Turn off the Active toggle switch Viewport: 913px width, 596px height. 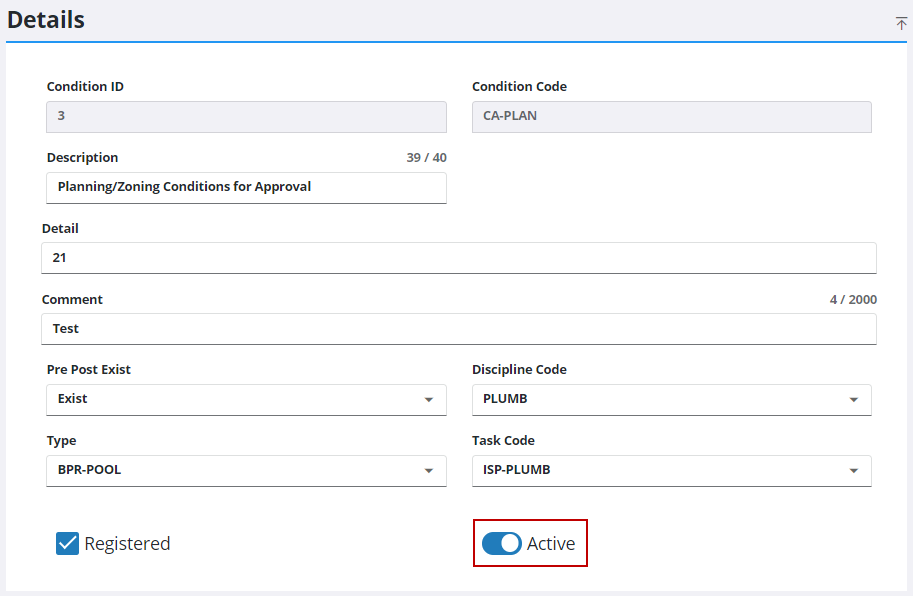(501, 543)
